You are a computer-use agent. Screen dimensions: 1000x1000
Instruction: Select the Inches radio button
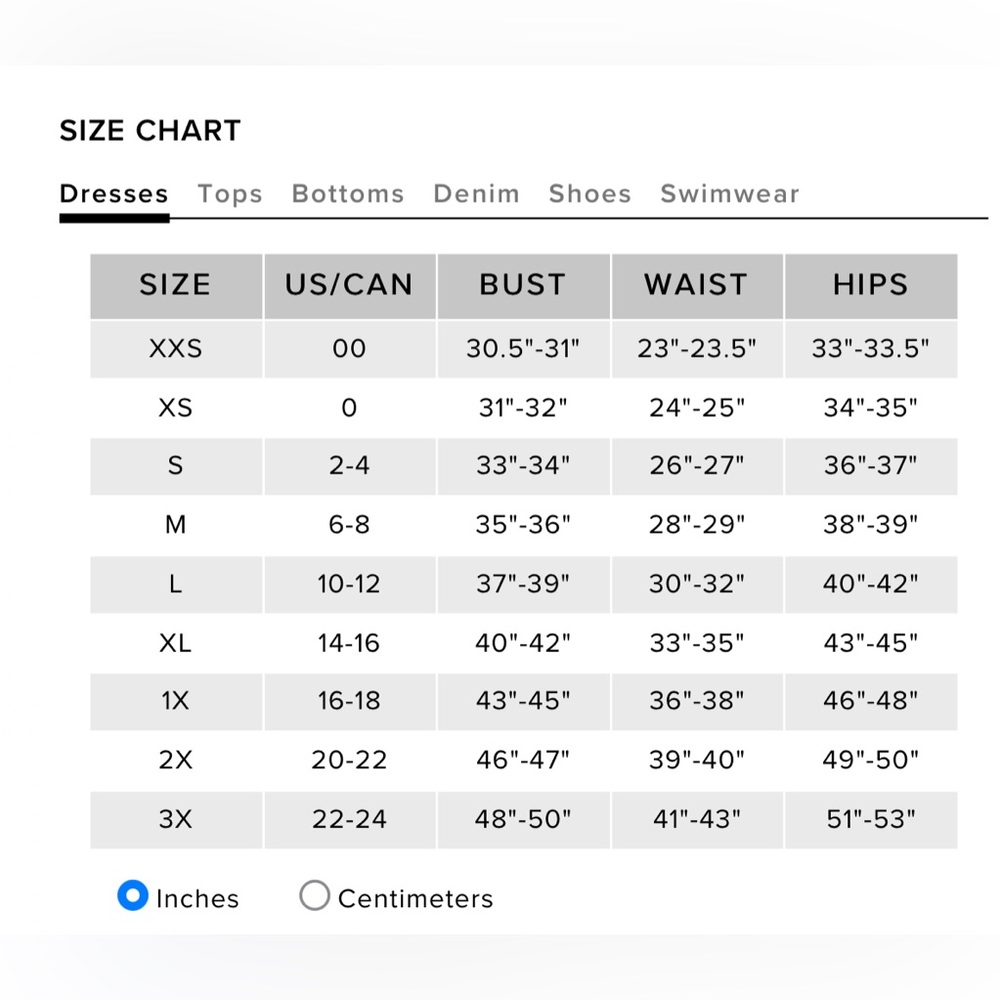tap(133, 895)
